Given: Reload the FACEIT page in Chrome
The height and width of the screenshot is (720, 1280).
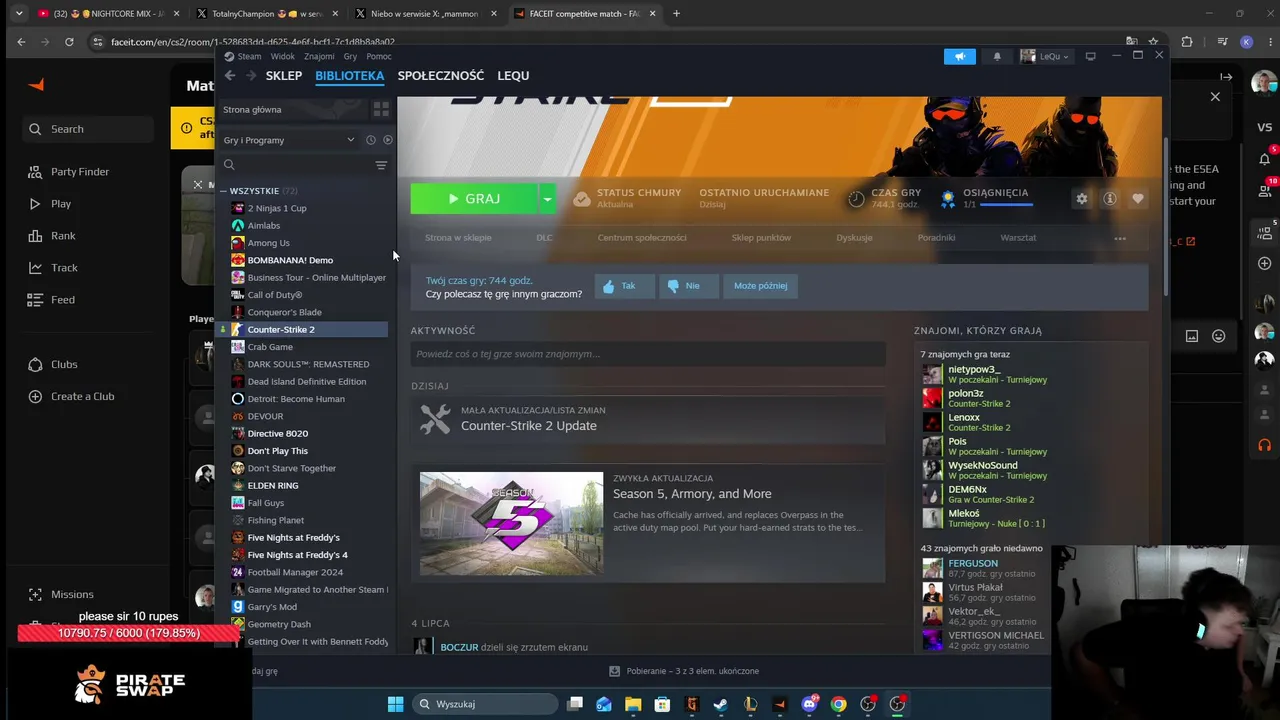Looking at the screenshot, I should tap(69, 42).
